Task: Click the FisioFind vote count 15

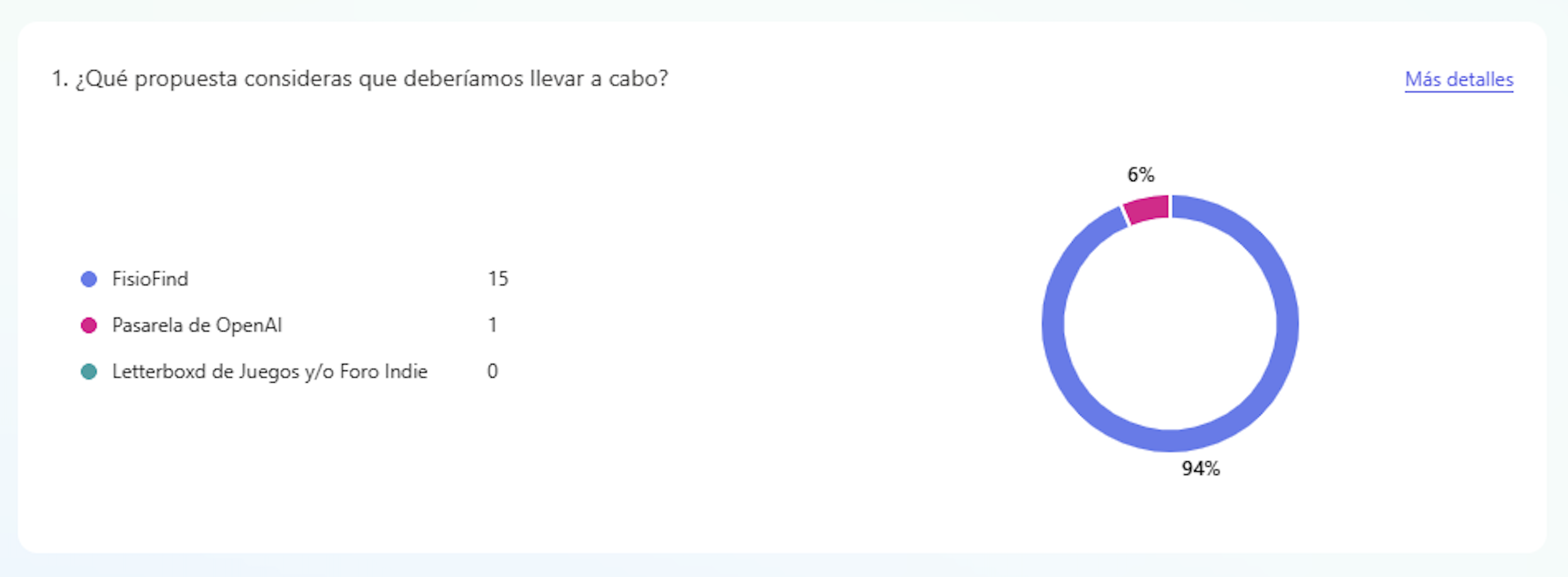Action: [498, 279]
